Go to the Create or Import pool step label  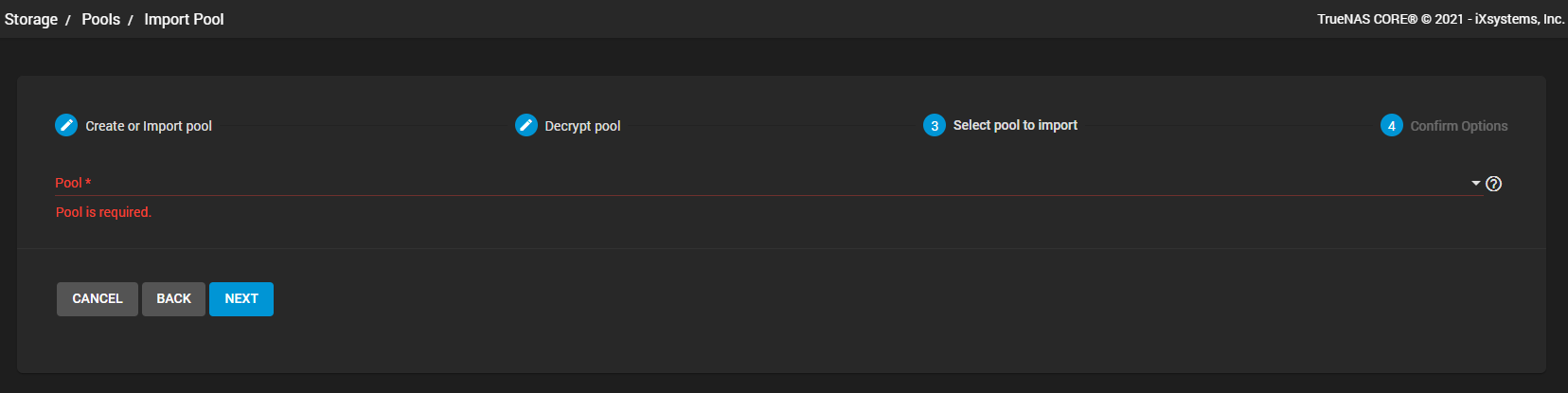149,126
